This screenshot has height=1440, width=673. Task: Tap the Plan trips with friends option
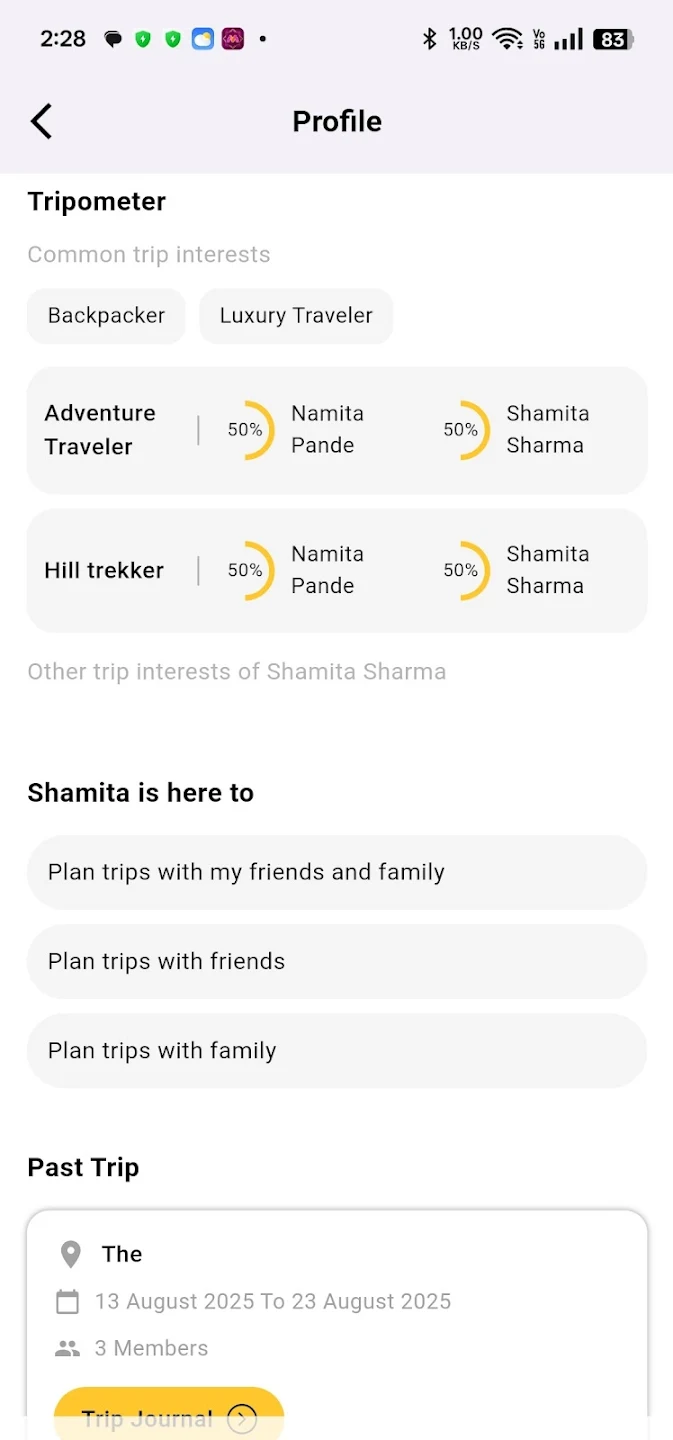point(336,961)
